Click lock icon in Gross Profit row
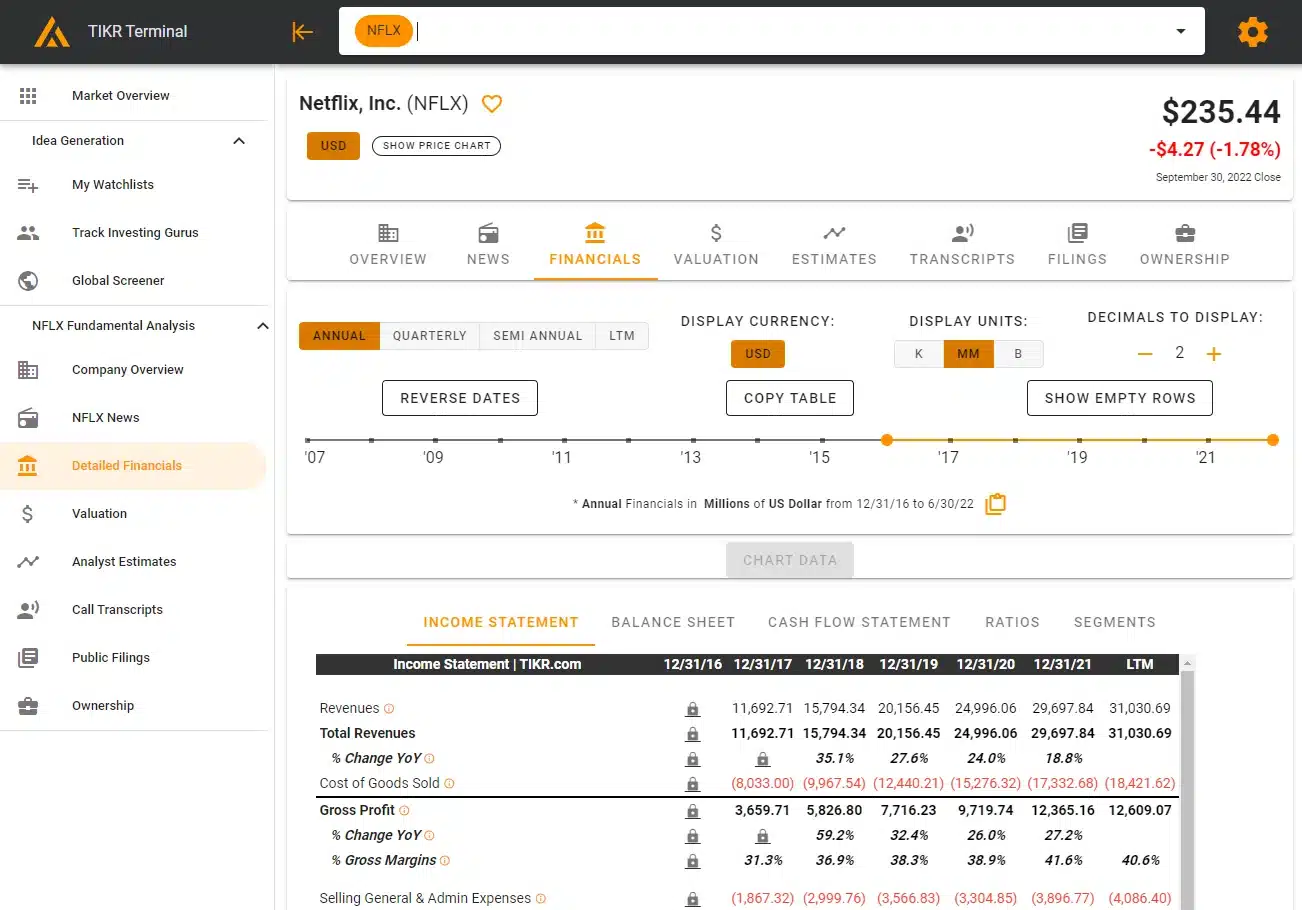 tap(692, 811)
